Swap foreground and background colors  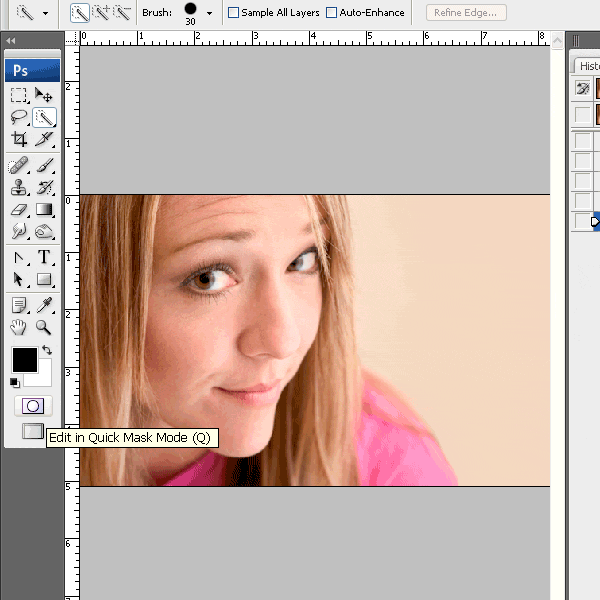(47, 350)
